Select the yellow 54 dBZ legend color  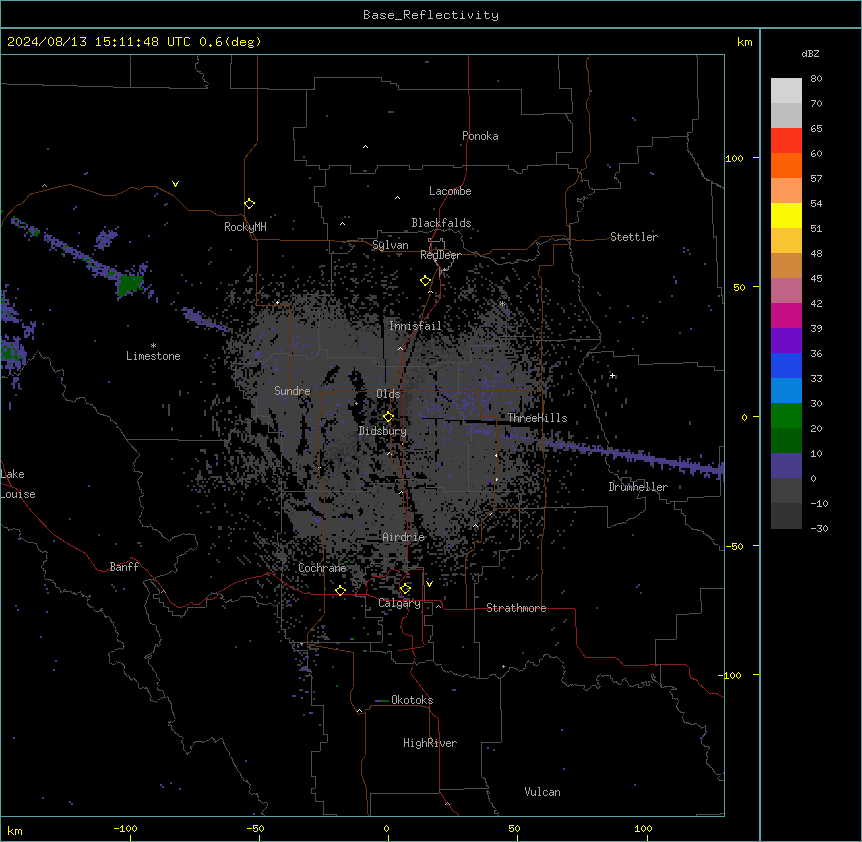coord(786,215)
